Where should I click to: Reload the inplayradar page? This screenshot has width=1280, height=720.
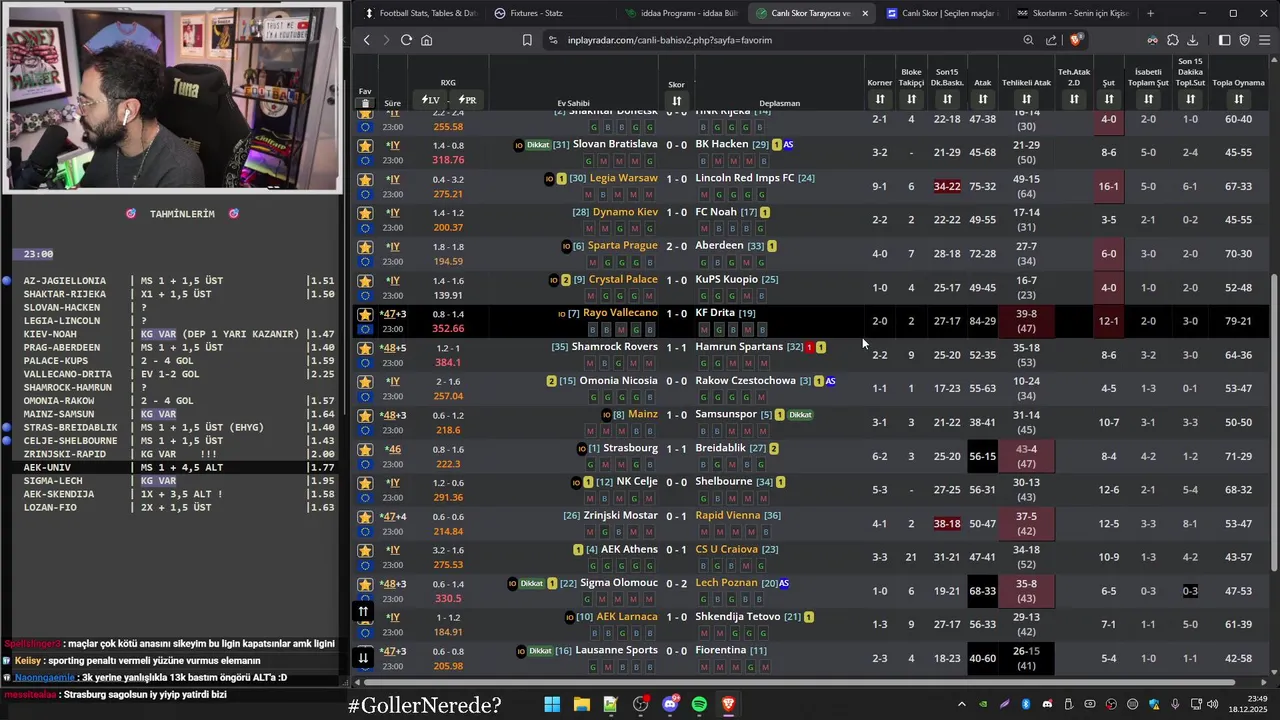(406, 40)
